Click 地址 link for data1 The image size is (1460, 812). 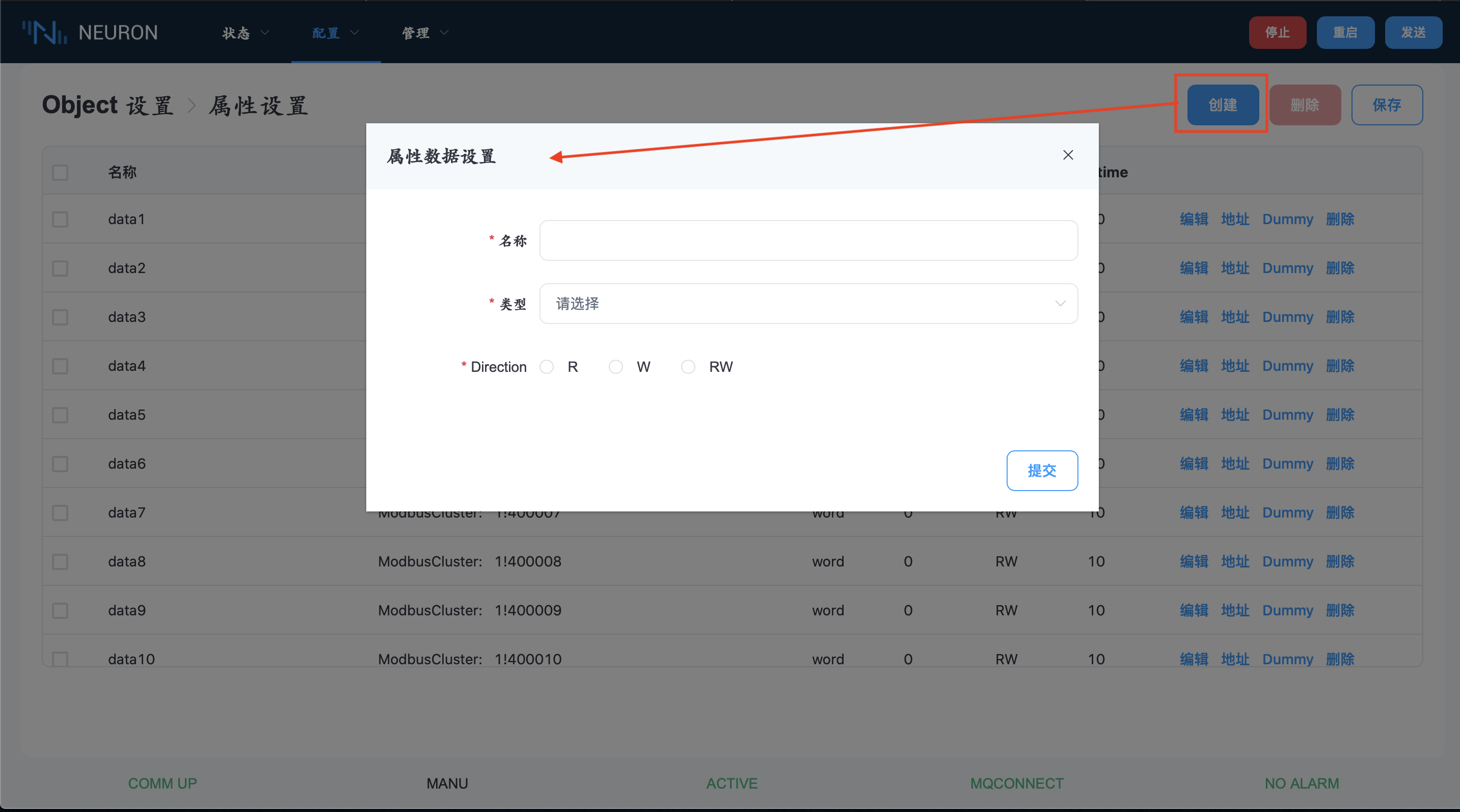pos(1235,219)
